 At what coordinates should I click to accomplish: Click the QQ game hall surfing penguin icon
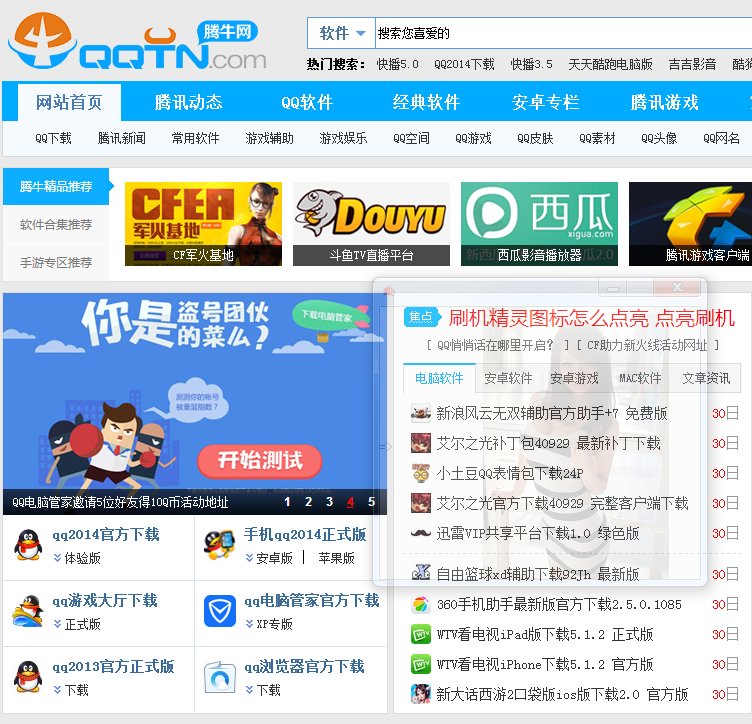pyautogui.click(x=28, y=611)
